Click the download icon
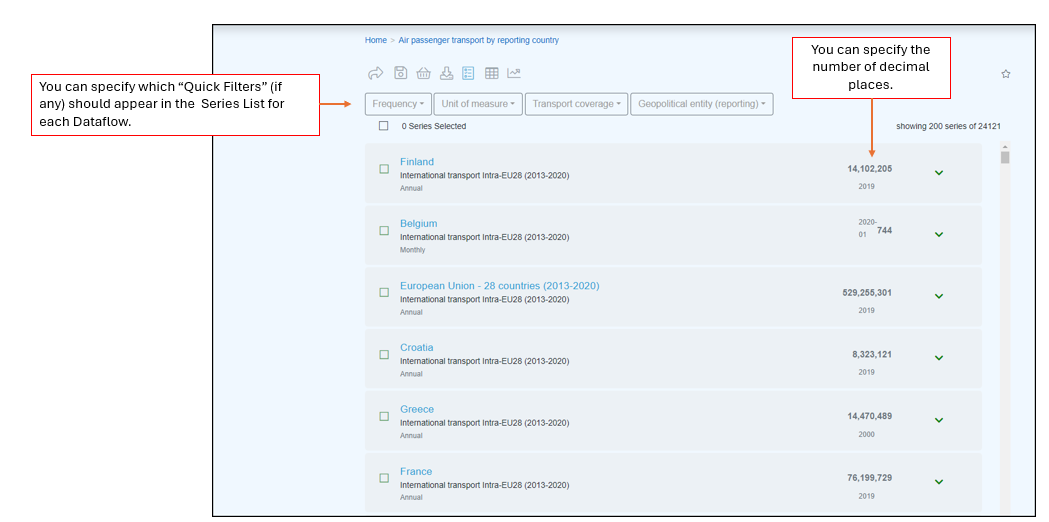 coord(446,73)
